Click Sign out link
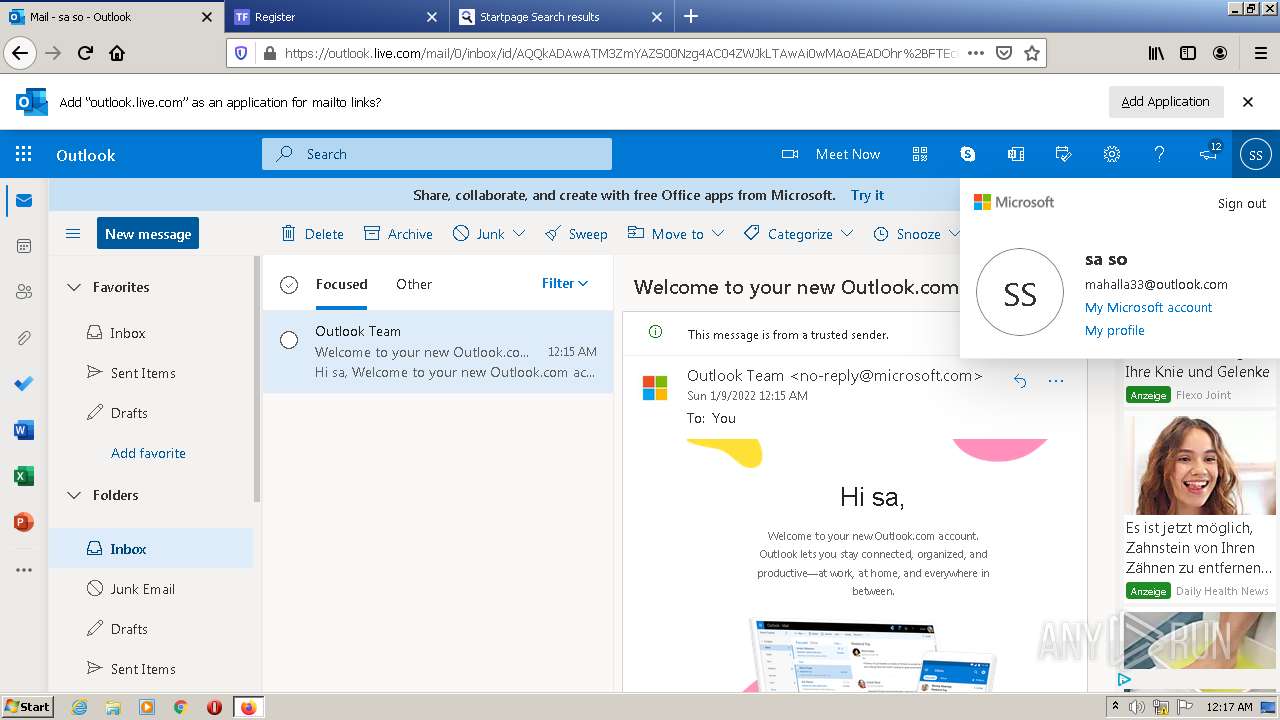The width and height of the screenshot is (1280, 720). click(1242, 203)
